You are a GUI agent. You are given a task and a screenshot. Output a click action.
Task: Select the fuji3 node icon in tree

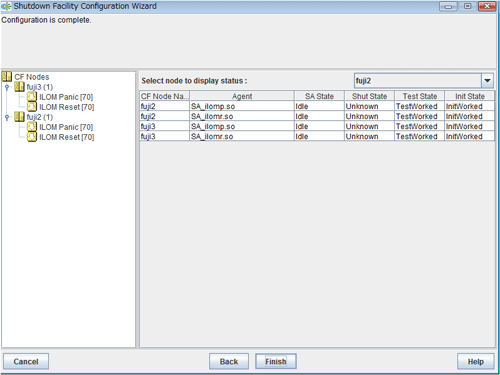tap(19, 87)
